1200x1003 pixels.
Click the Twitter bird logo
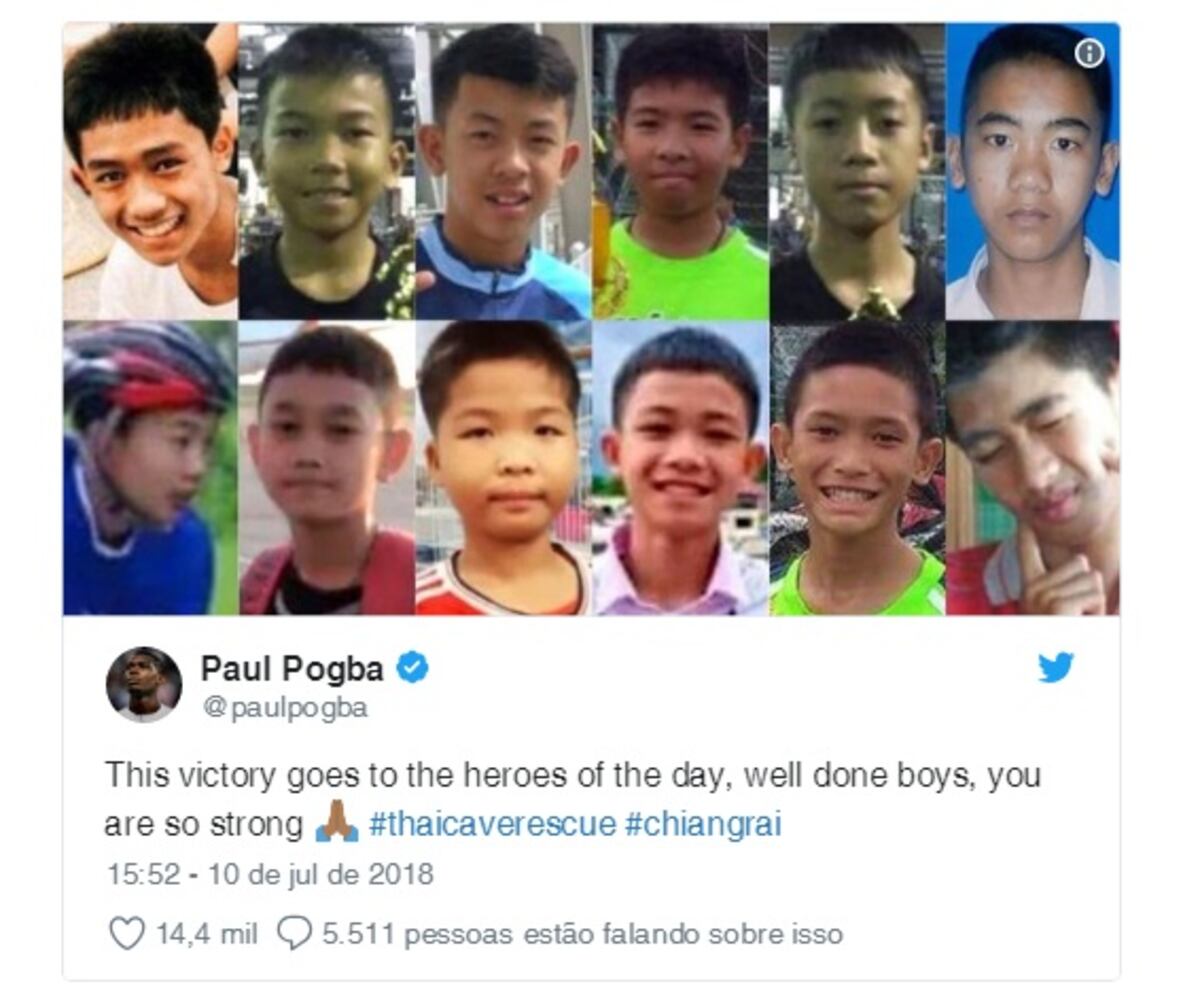(1055, 667)
